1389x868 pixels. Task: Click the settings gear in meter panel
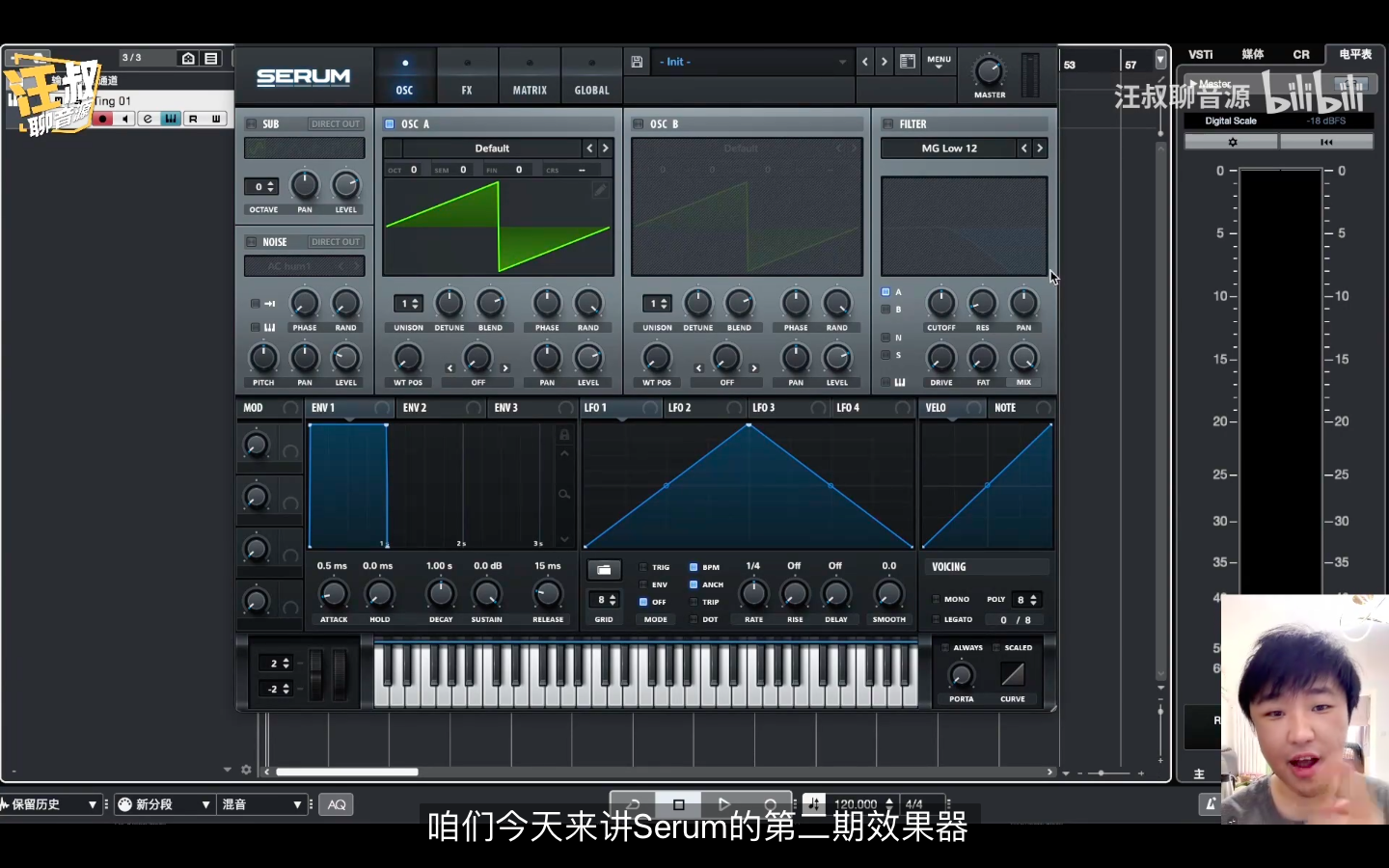click(1232, 142)
